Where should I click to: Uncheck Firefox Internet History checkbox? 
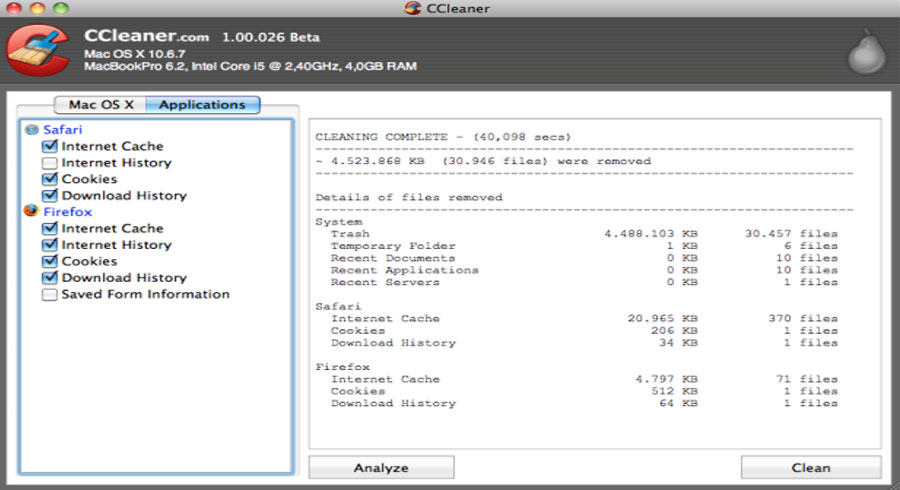pos(50,244)
